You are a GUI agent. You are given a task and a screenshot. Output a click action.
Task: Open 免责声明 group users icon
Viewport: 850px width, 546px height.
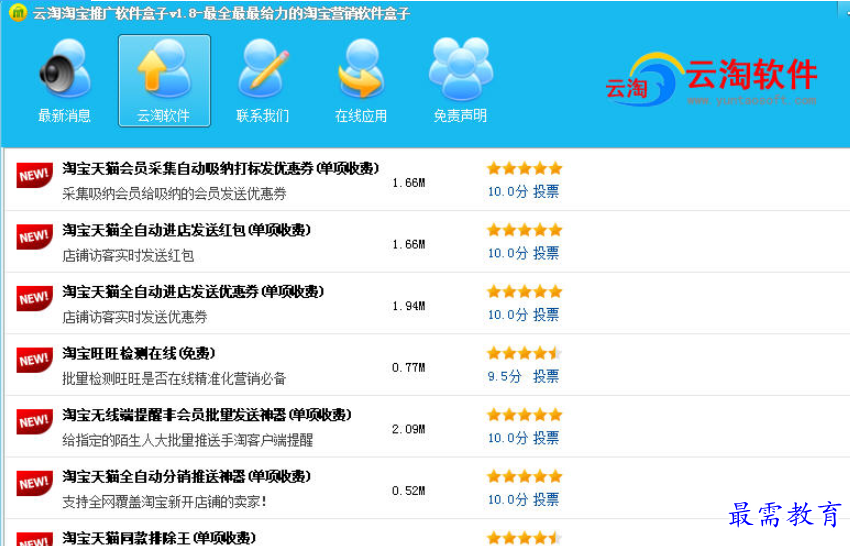(460, 80)
